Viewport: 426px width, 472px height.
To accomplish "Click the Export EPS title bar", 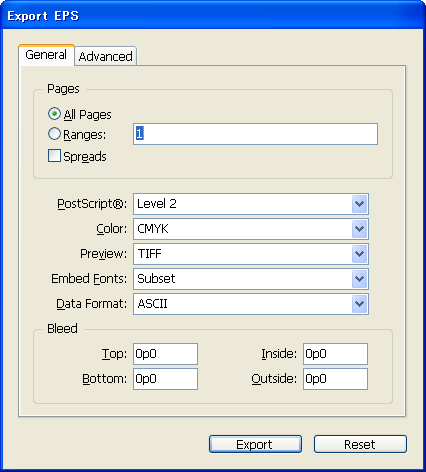I will (213, 15).
